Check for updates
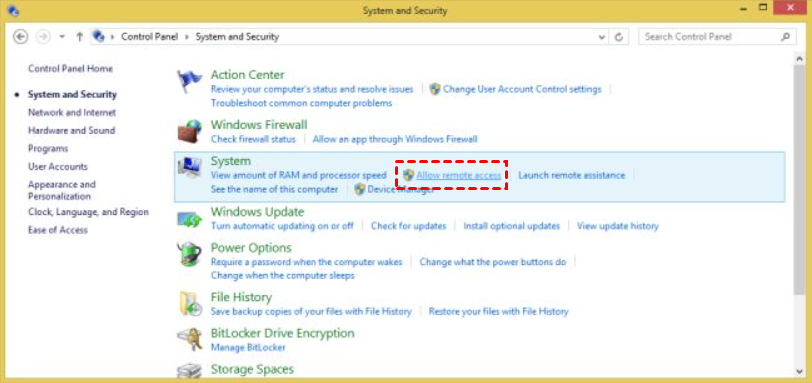This screenshot has height=383, width=812. coord(409,226)
